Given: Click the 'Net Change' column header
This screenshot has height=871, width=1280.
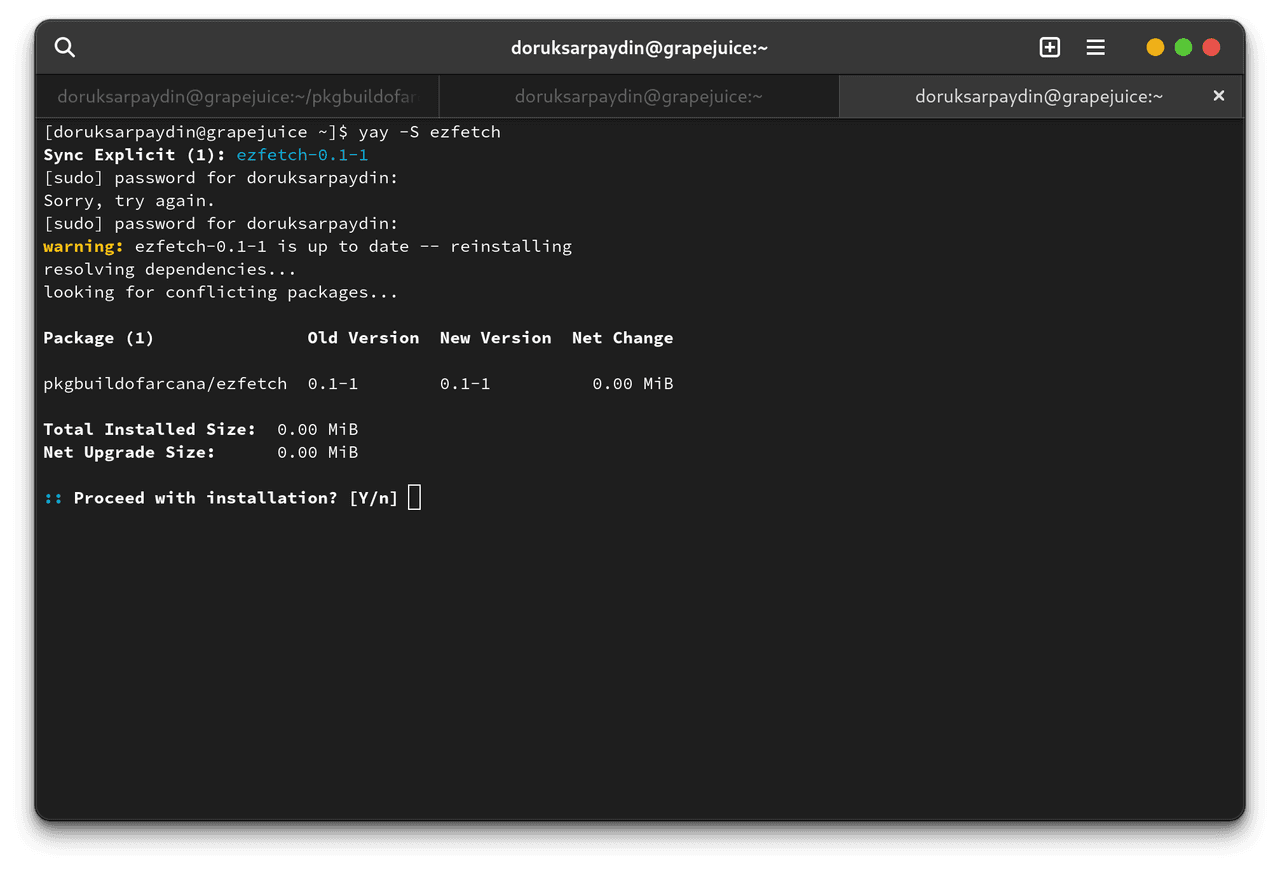Looking at the screenshot, I should [622, 338].
